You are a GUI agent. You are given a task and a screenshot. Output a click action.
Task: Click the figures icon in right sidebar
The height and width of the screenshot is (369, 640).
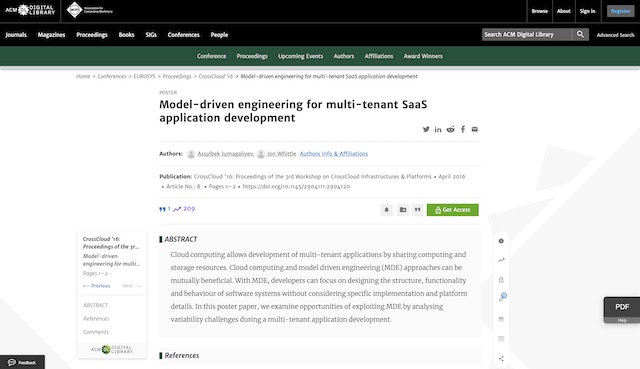501,319
